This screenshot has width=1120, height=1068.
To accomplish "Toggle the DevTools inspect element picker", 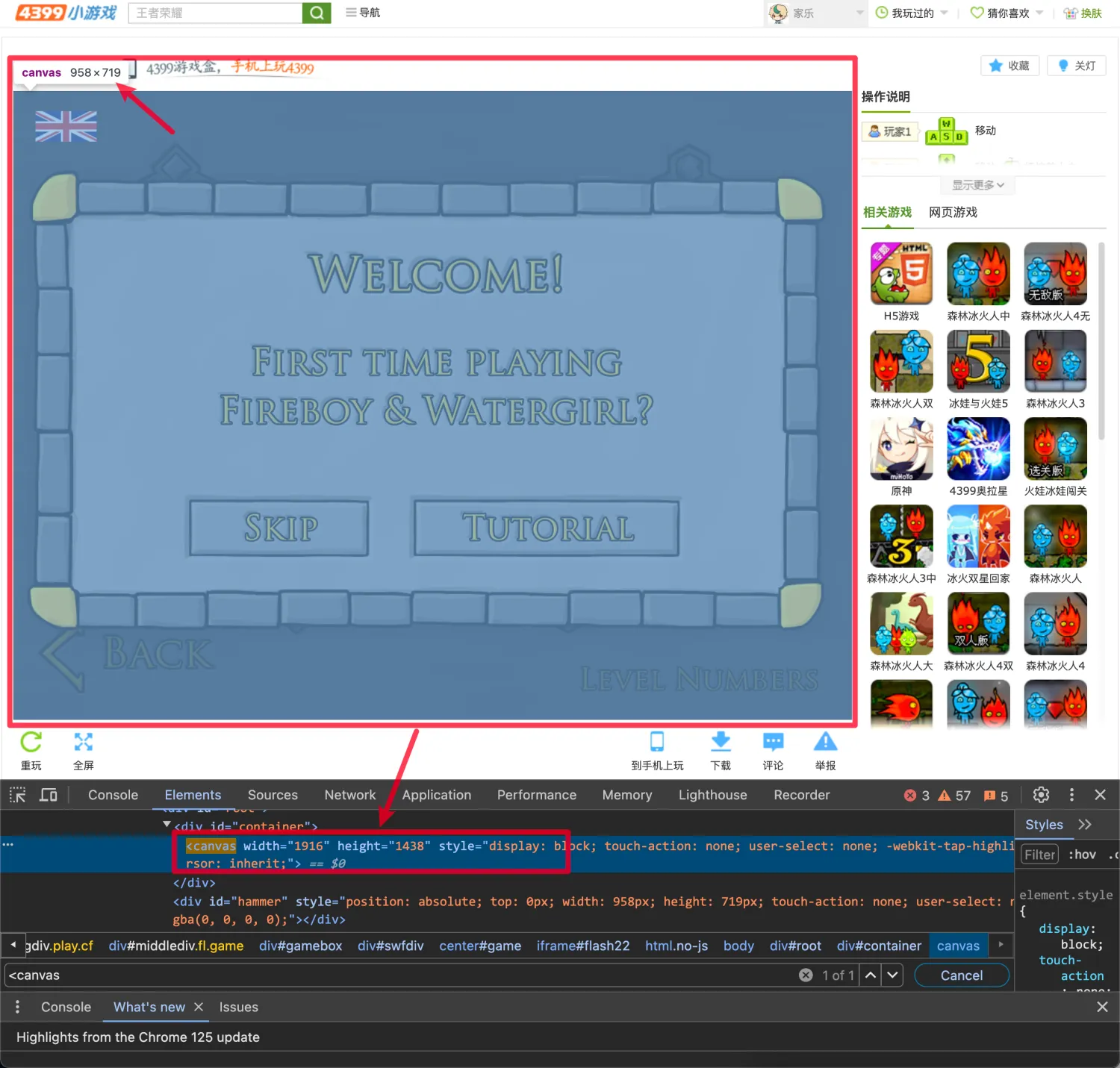I will (18, 795).
